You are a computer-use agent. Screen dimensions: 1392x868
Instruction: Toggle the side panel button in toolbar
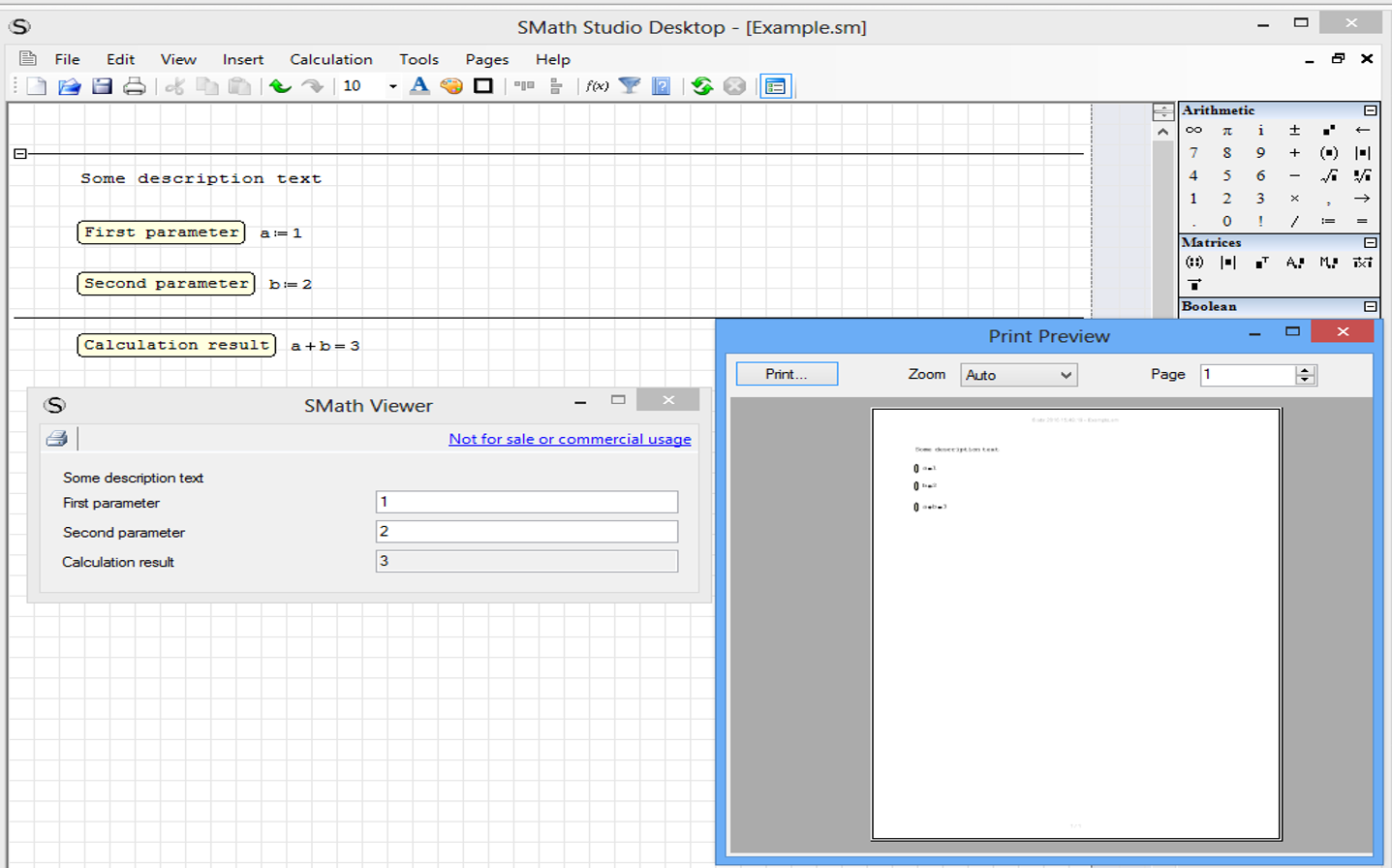[775, 86]
